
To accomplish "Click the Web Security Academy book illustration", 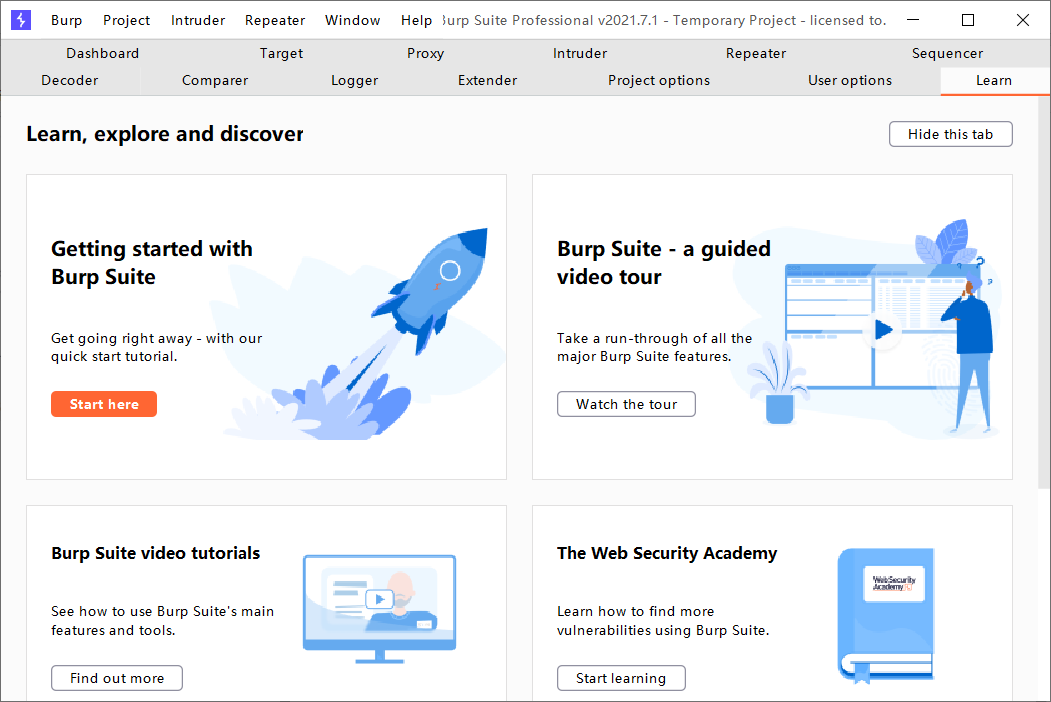I will tap(885, 616).
